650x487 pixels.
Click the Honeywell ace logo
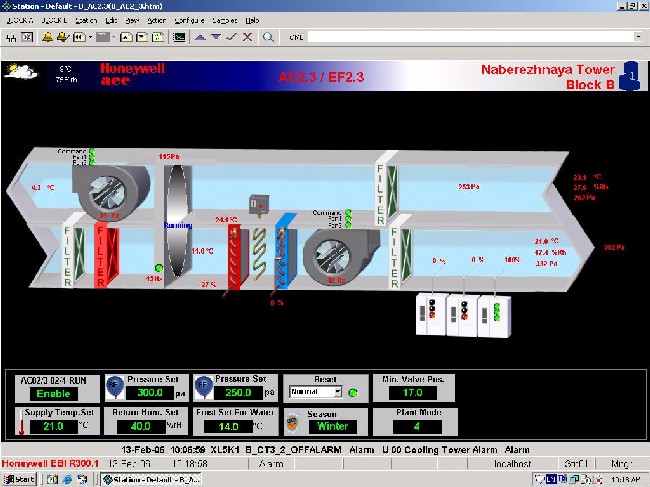tap(132, 74)
